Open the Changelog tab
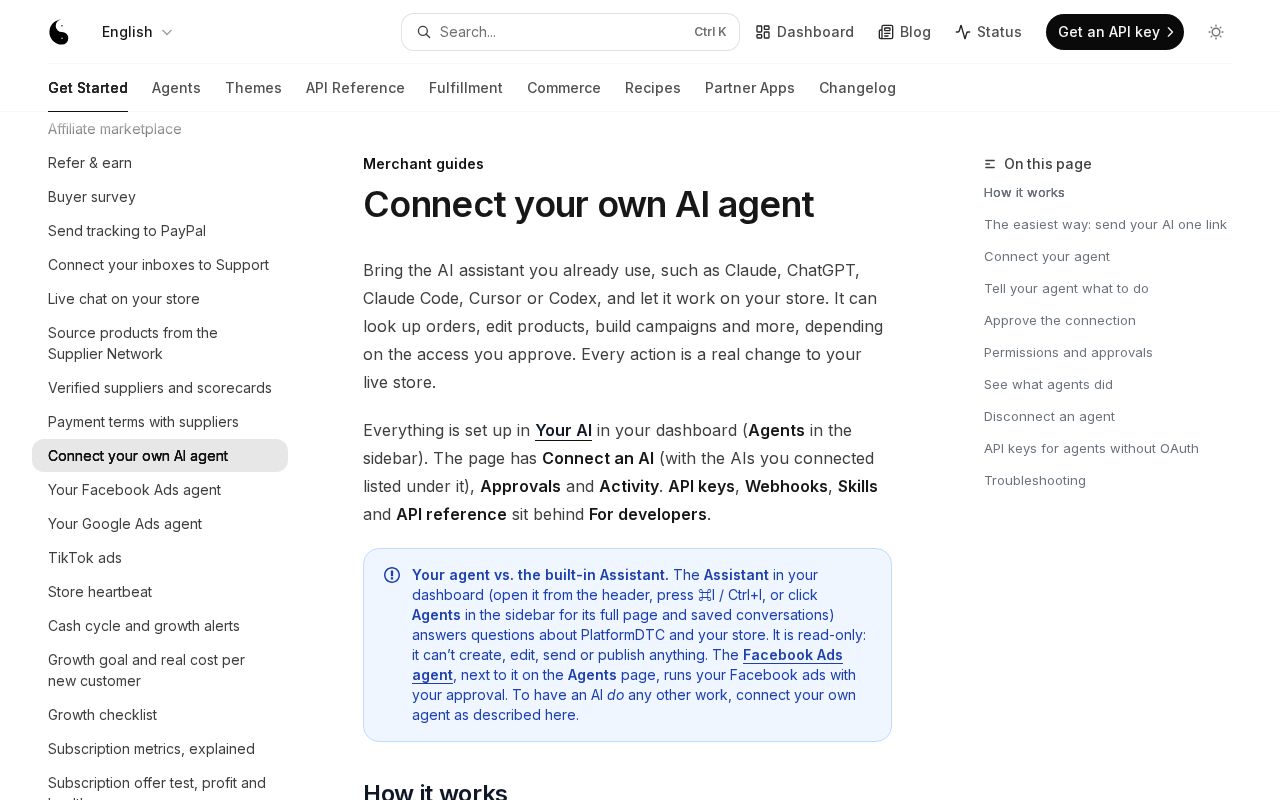1280x800 pixels. coord(857,88)
